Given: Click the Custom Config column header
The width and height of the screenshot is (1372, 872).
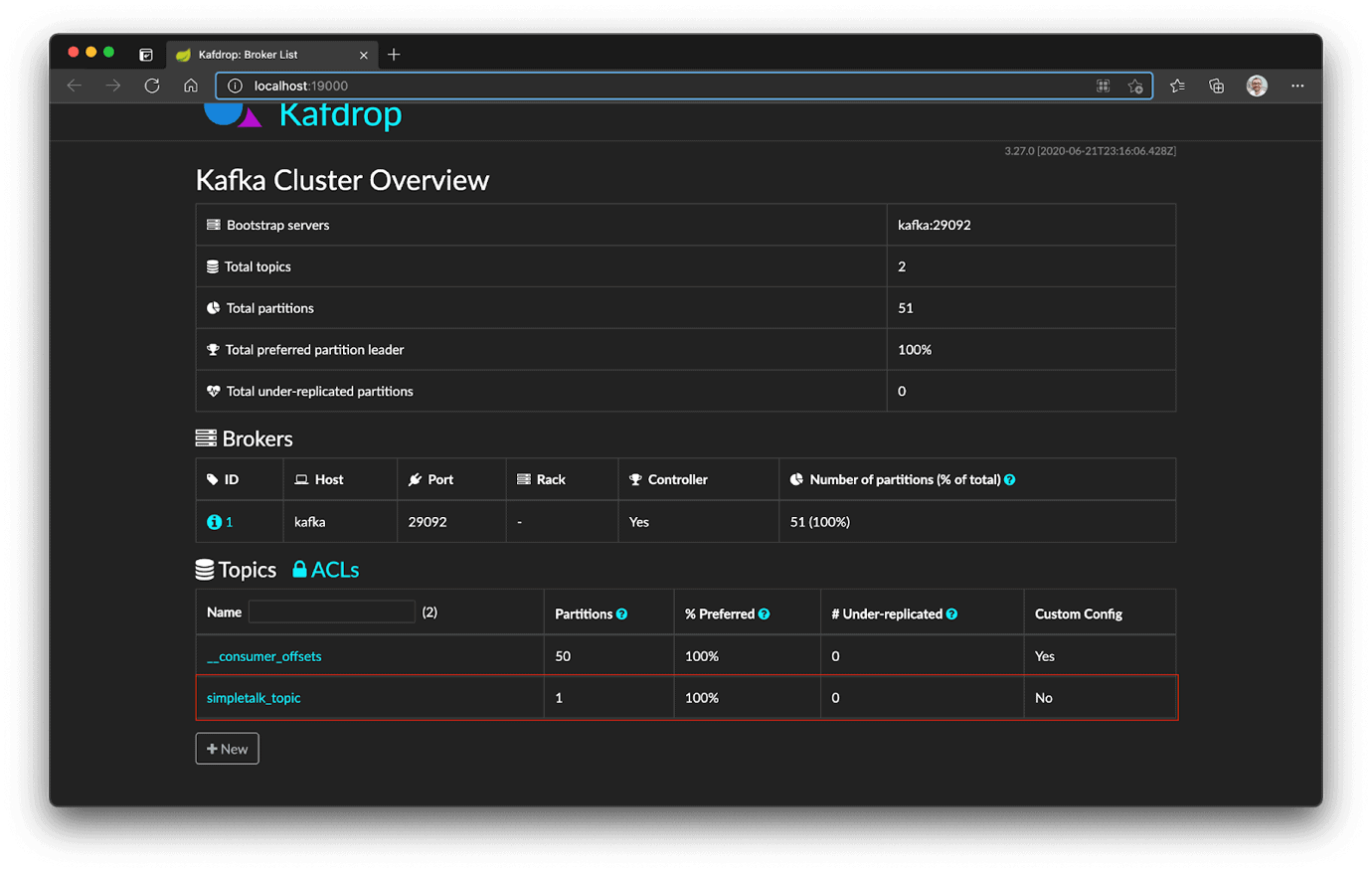Looking at the screenshot, I should point(1078,614).
